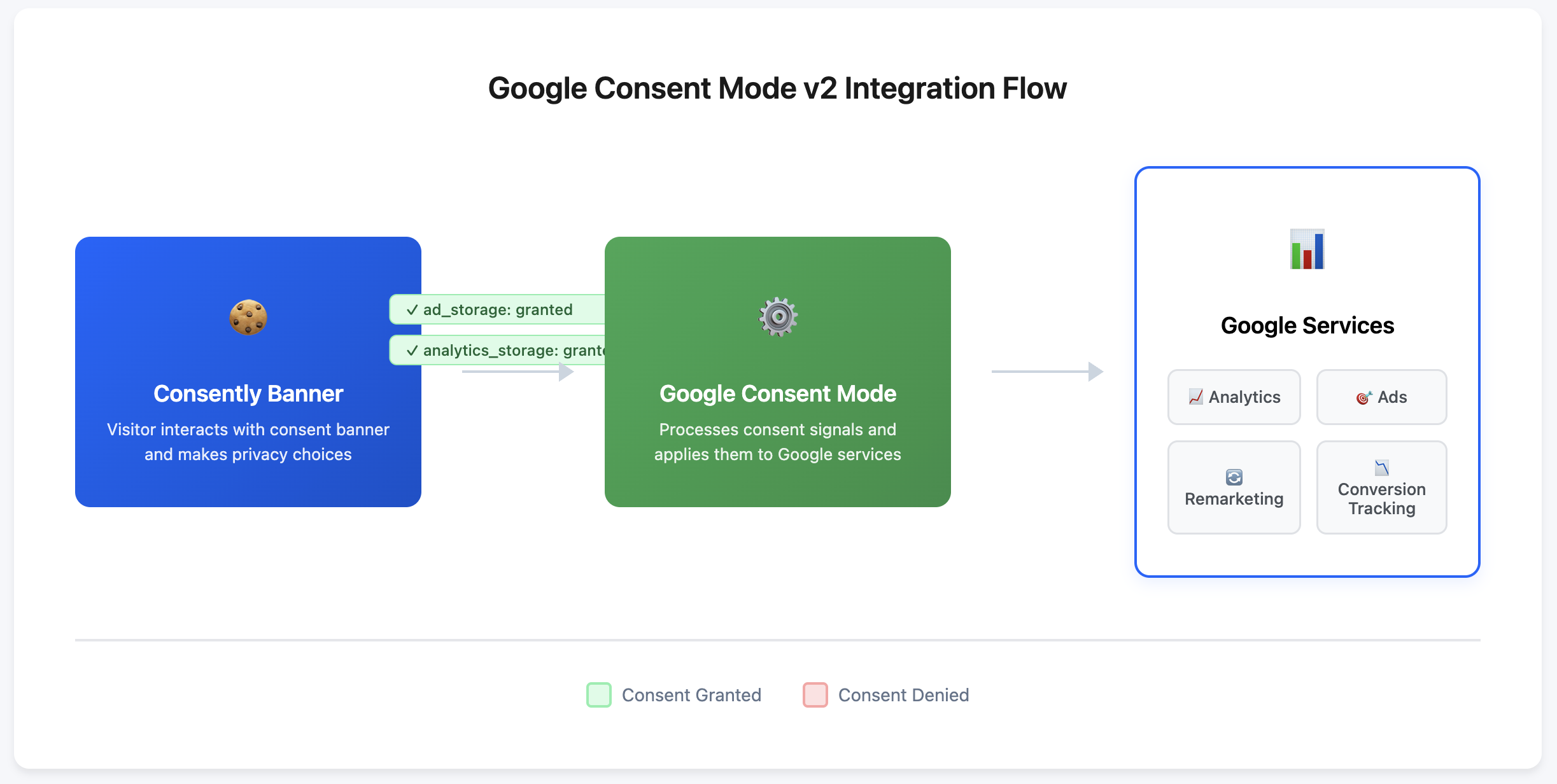
Task: Click the chart icon above Conversion Tracking
Action: [x=1381, y=468]
